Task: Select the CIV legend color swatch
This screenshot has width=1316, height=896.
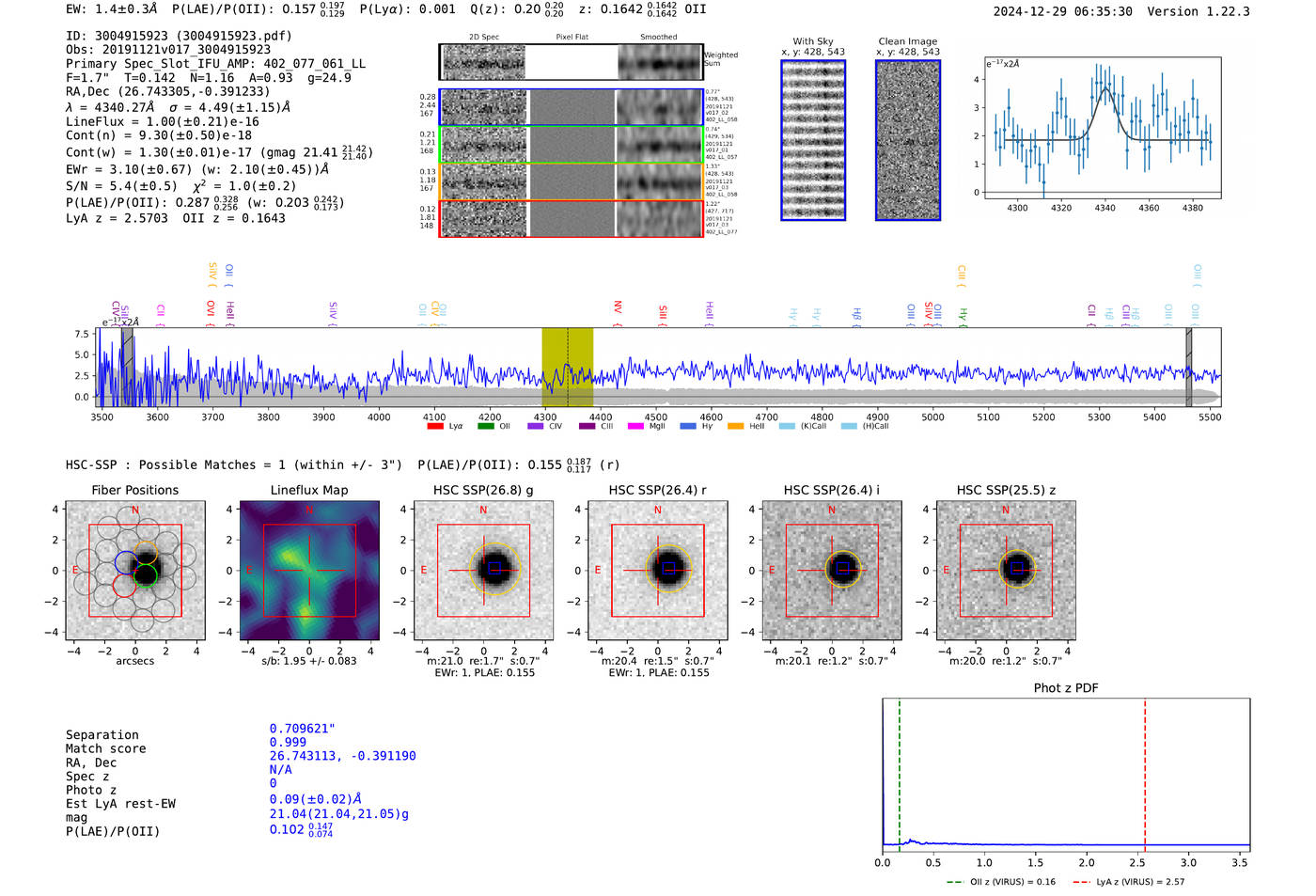Action: (x=536, y=426)
